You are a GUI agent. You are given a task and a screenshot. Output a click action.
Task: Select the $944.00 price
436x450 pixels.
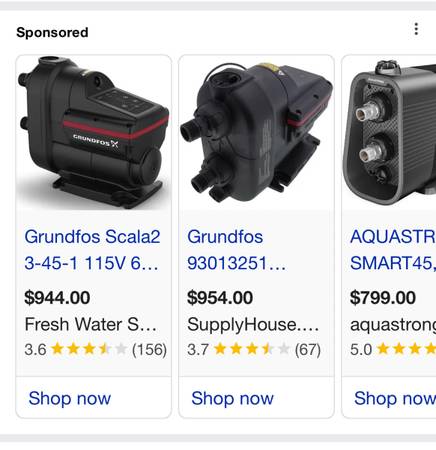(57, 298)
